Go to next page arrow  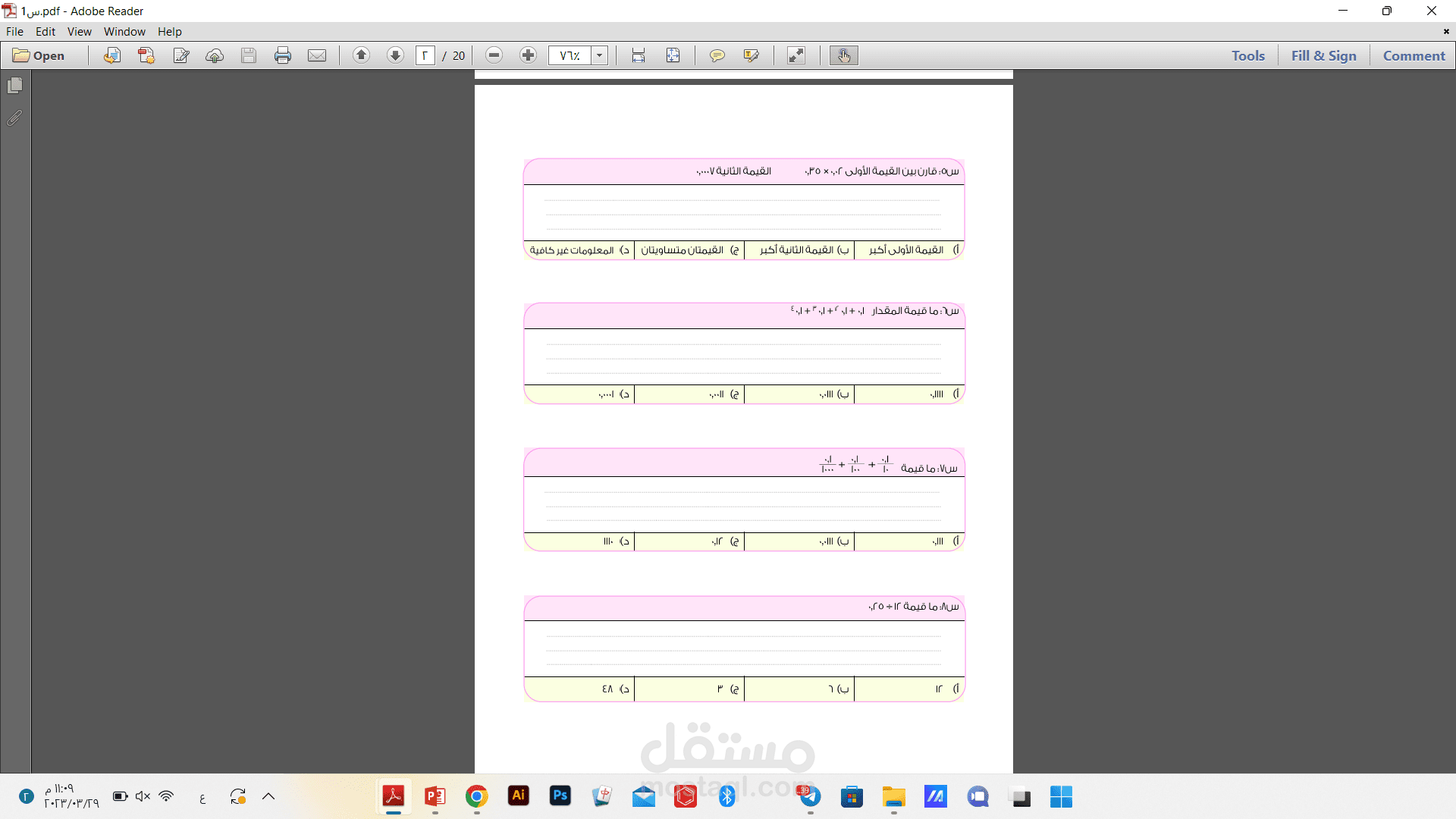coord(395,55)
